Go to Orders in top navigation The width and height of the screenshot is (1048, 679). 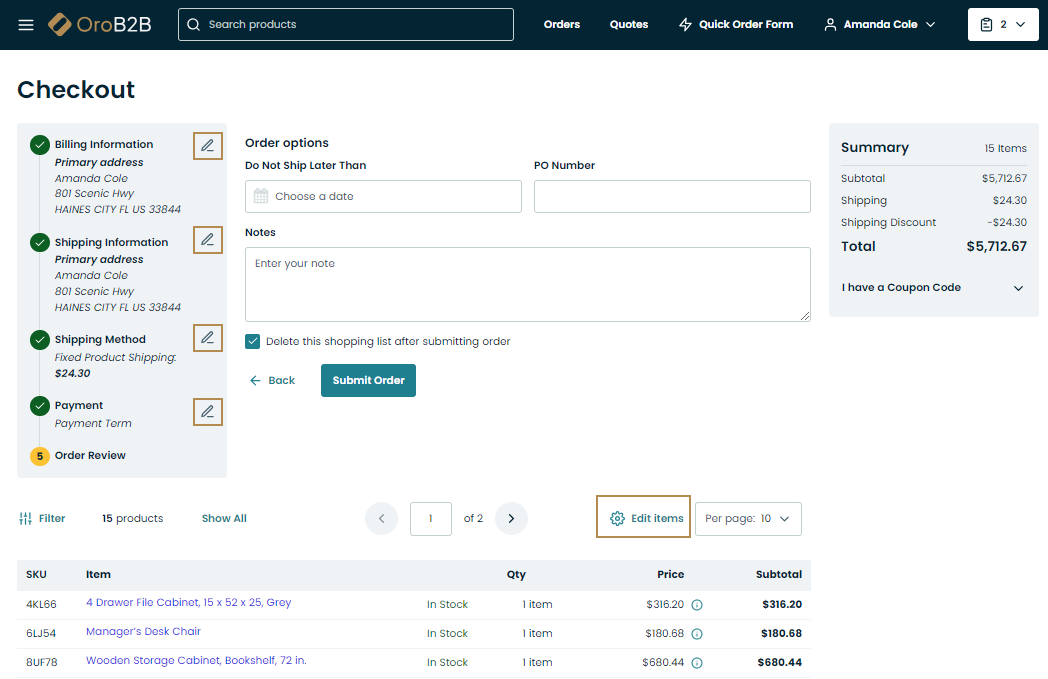click(x=561, y=25)
